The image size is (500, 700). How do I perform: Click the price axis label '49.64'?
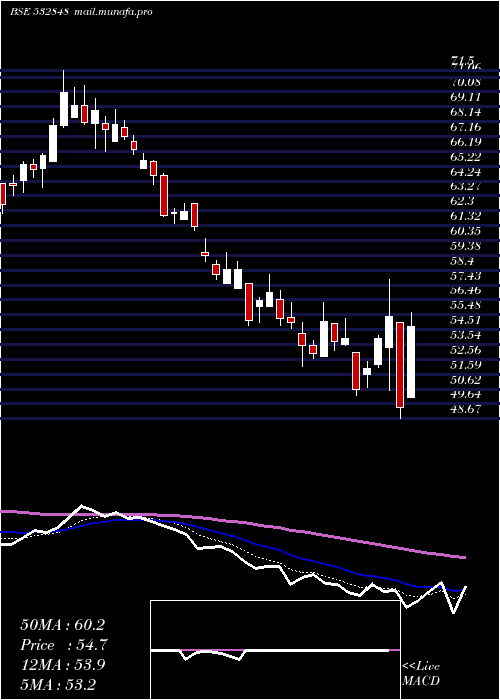(x=466, y=394)
